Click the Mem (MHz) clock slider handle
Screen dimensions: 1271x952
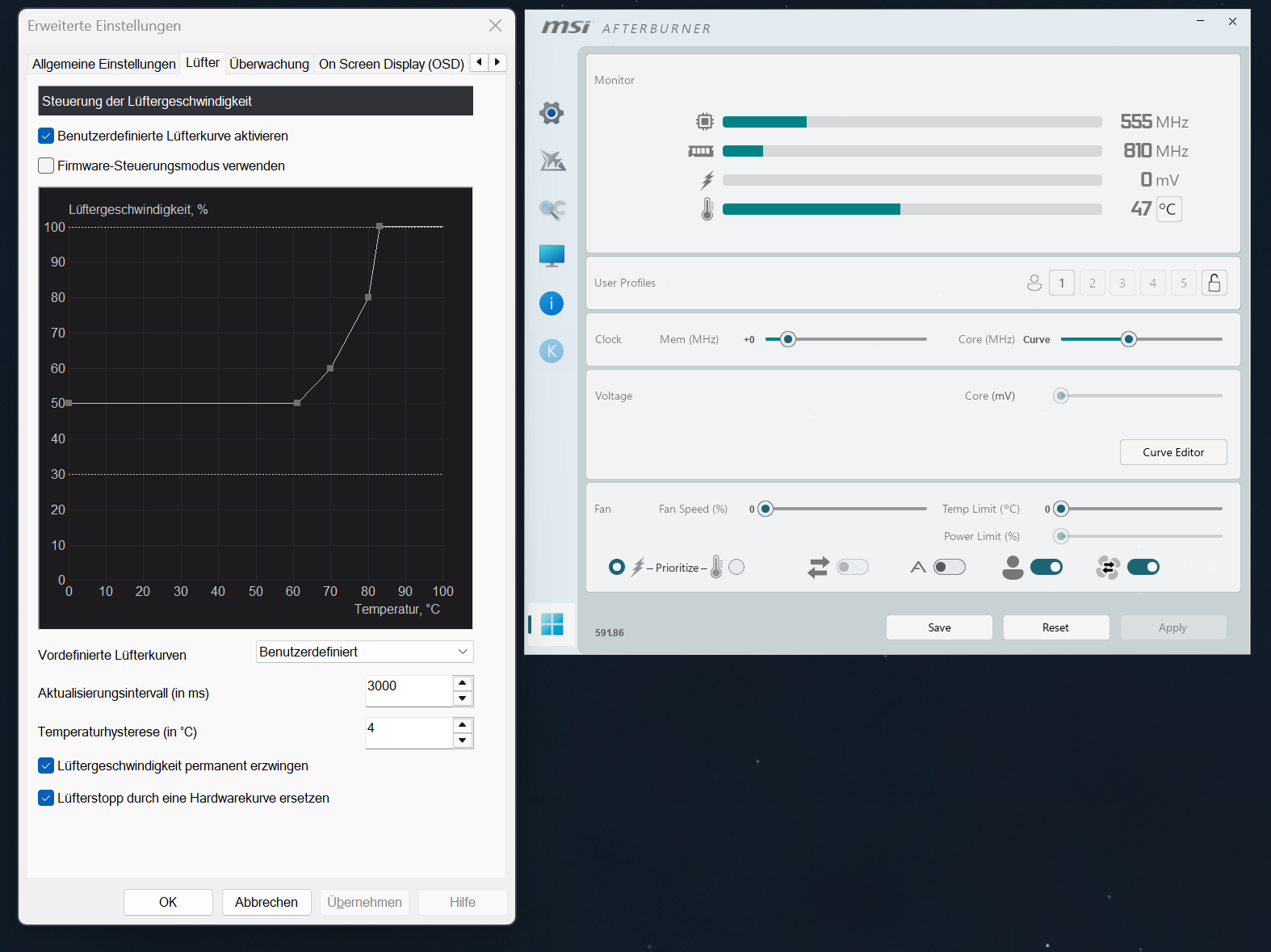(x=788, y=339)
